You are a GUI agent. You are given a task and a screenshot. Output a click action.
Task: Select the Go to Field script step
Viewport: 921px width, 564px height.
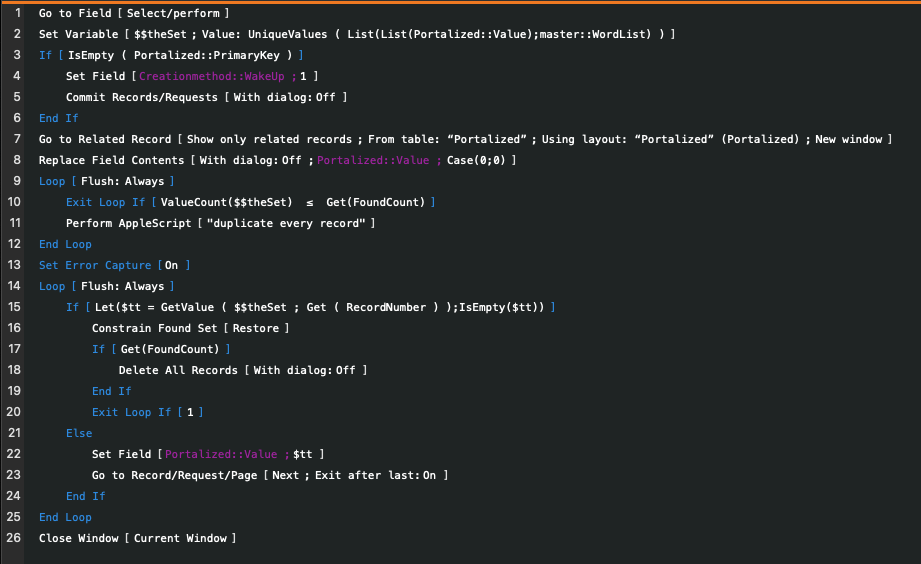point(134,13)
